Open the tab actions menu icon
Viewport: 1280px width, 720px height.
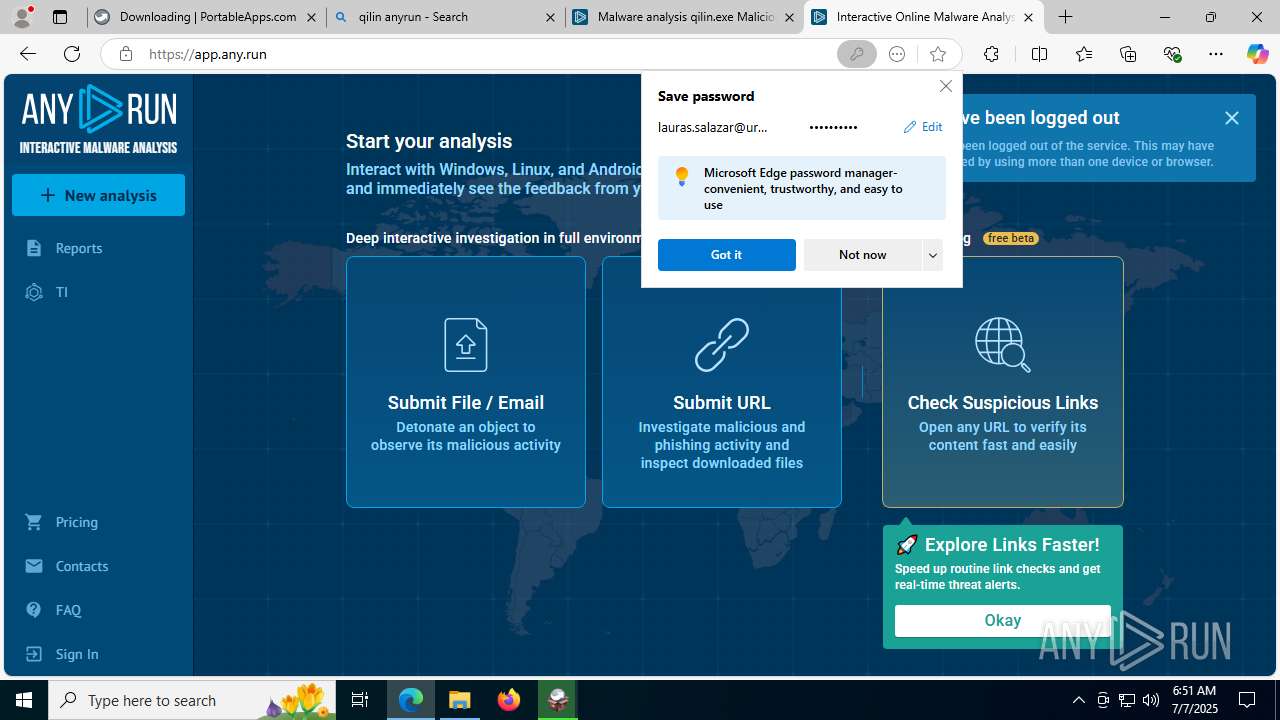click(60, 17)
